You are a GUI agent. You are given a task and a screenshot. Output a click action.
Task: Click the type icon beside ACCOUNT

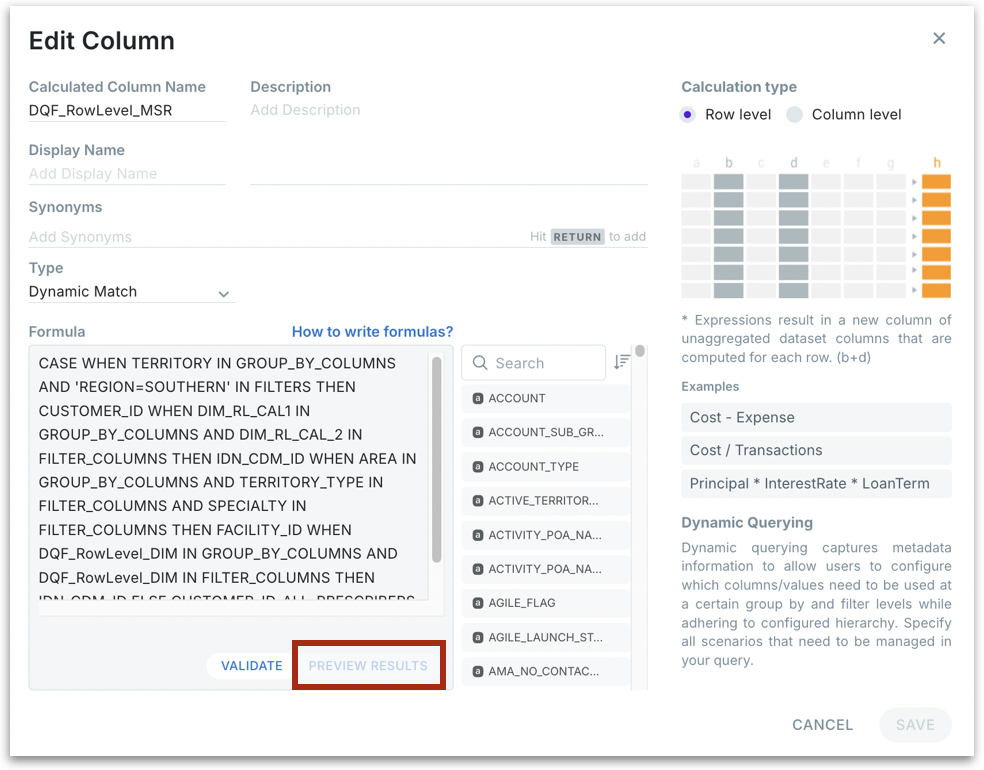[477, 399]
